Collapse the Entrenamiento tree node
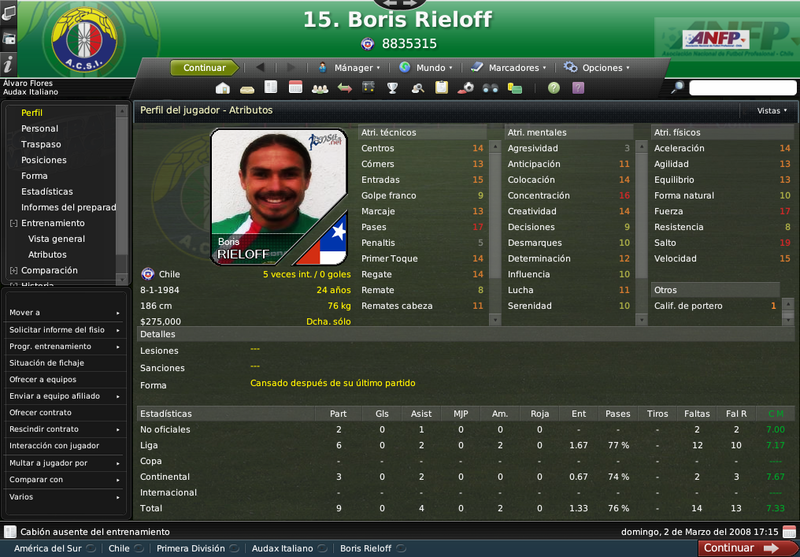This screenshot has width=800, height=557. [14, 223]
